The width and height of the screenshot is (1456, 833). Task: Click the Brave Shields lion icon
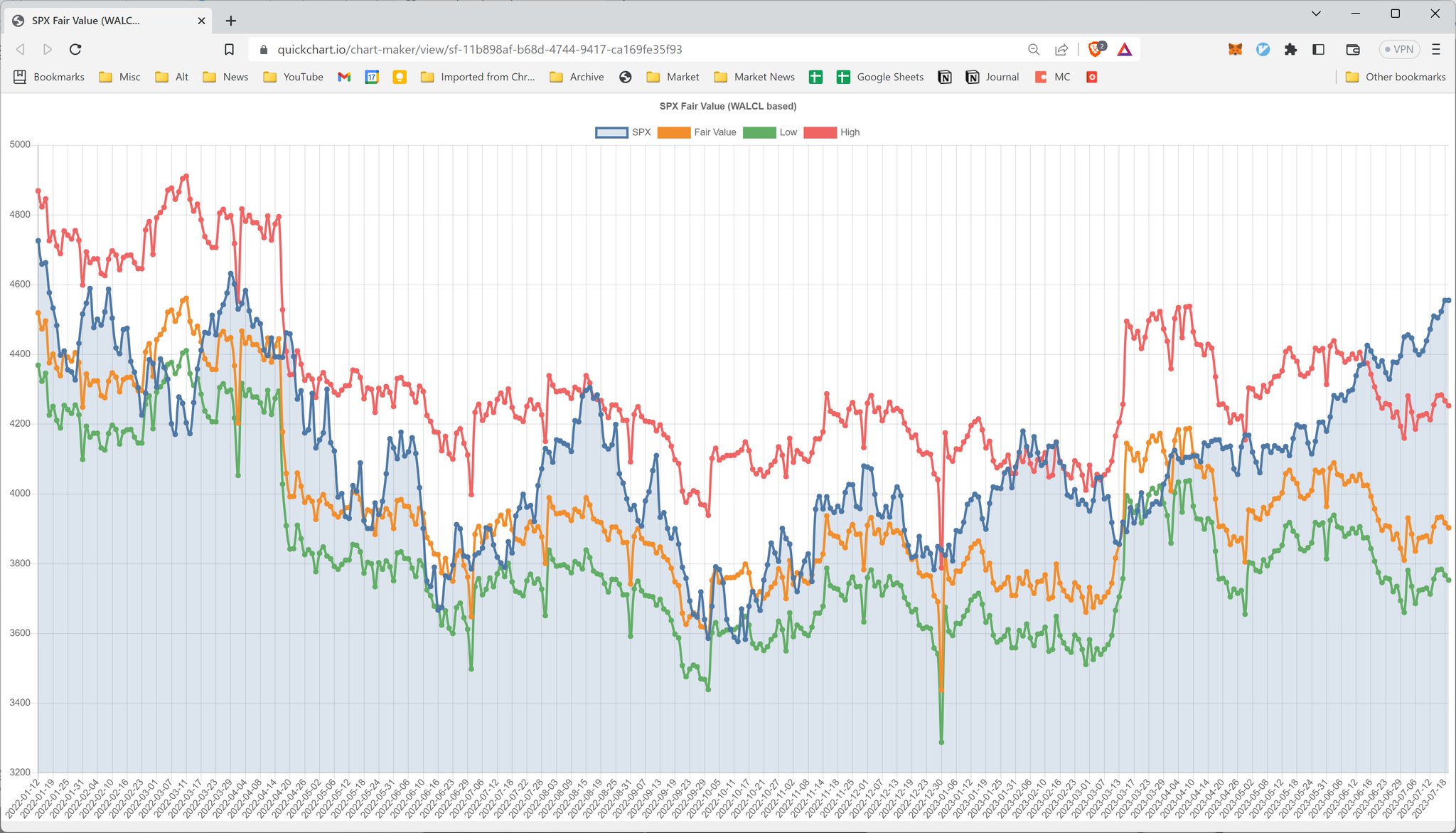point(1096,49)
